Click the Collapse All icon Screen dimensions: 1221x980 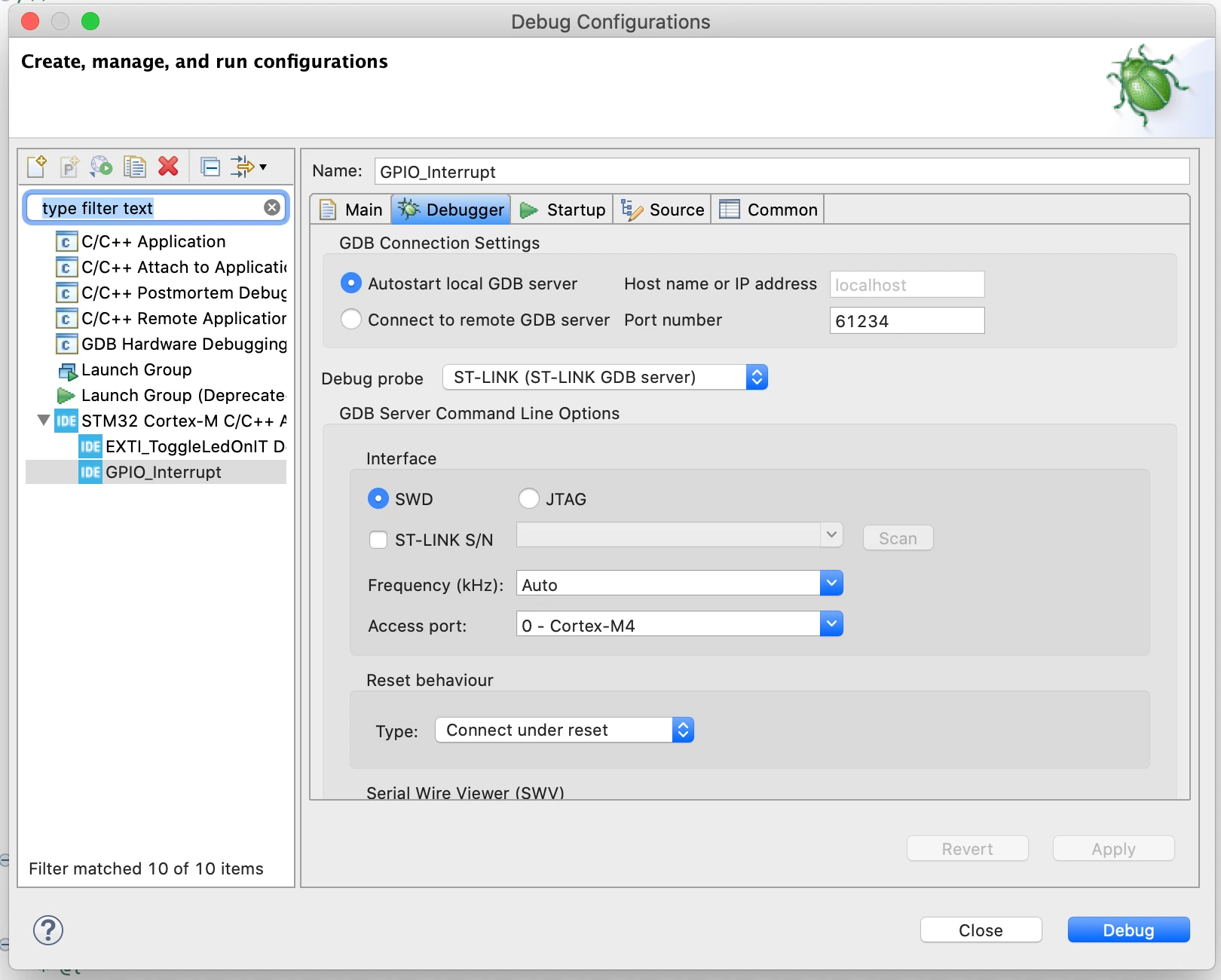point(210,166)
